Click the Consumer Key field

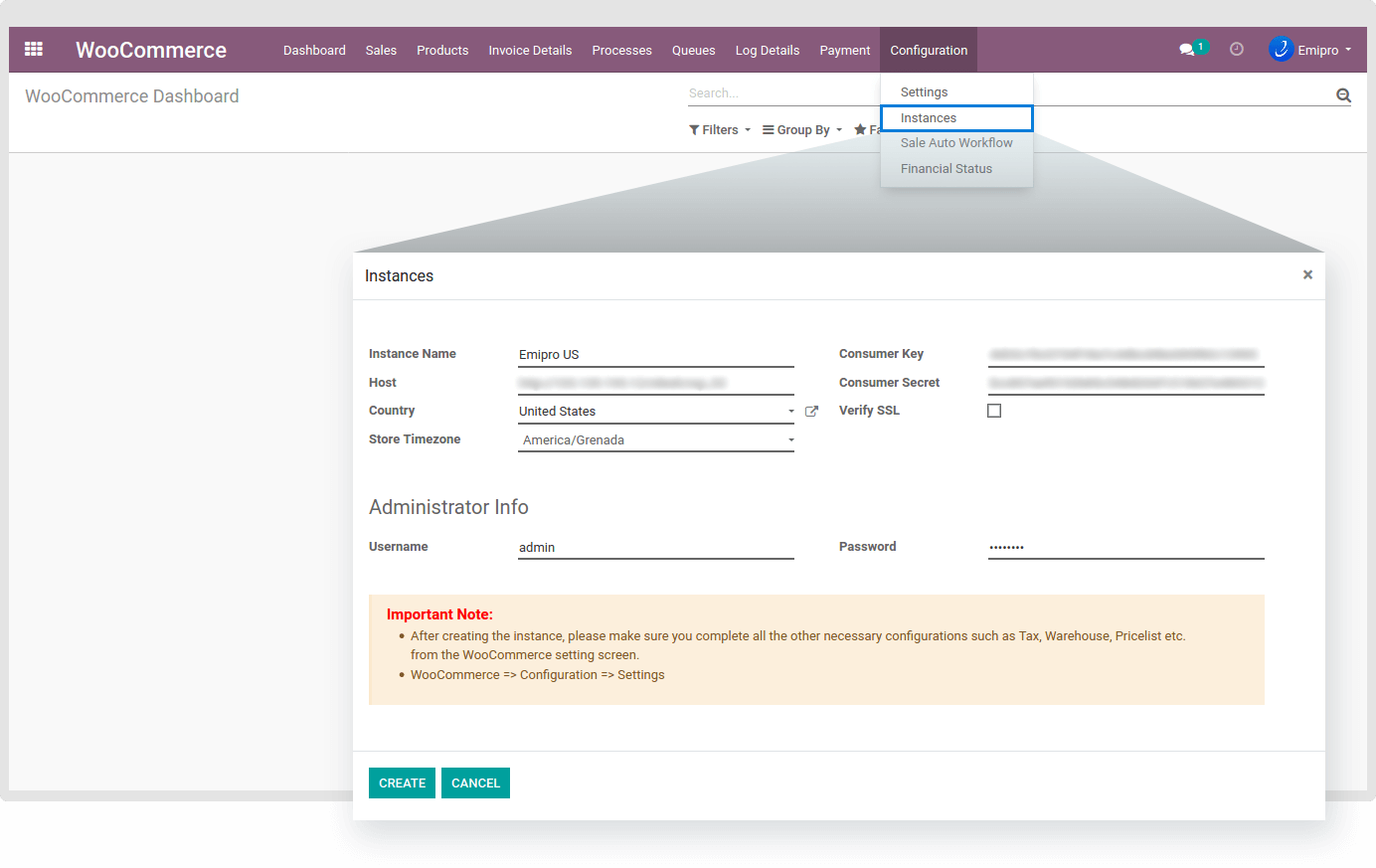click(1126, 354)
